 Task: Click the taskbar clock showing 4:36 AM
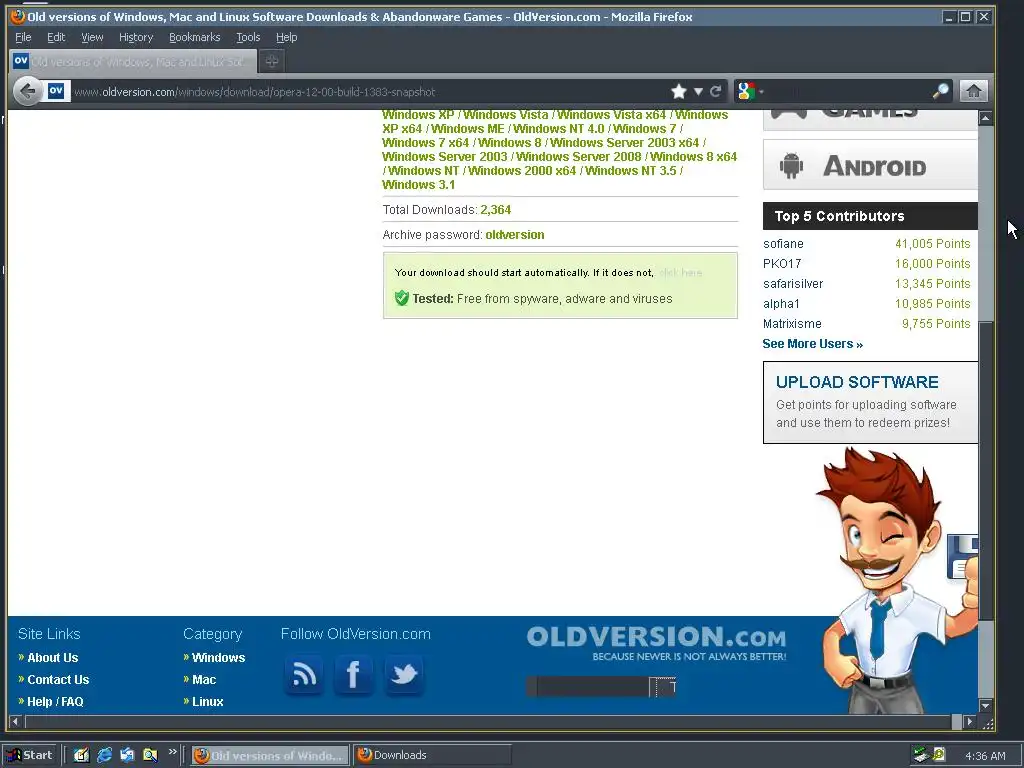[985, 756]
